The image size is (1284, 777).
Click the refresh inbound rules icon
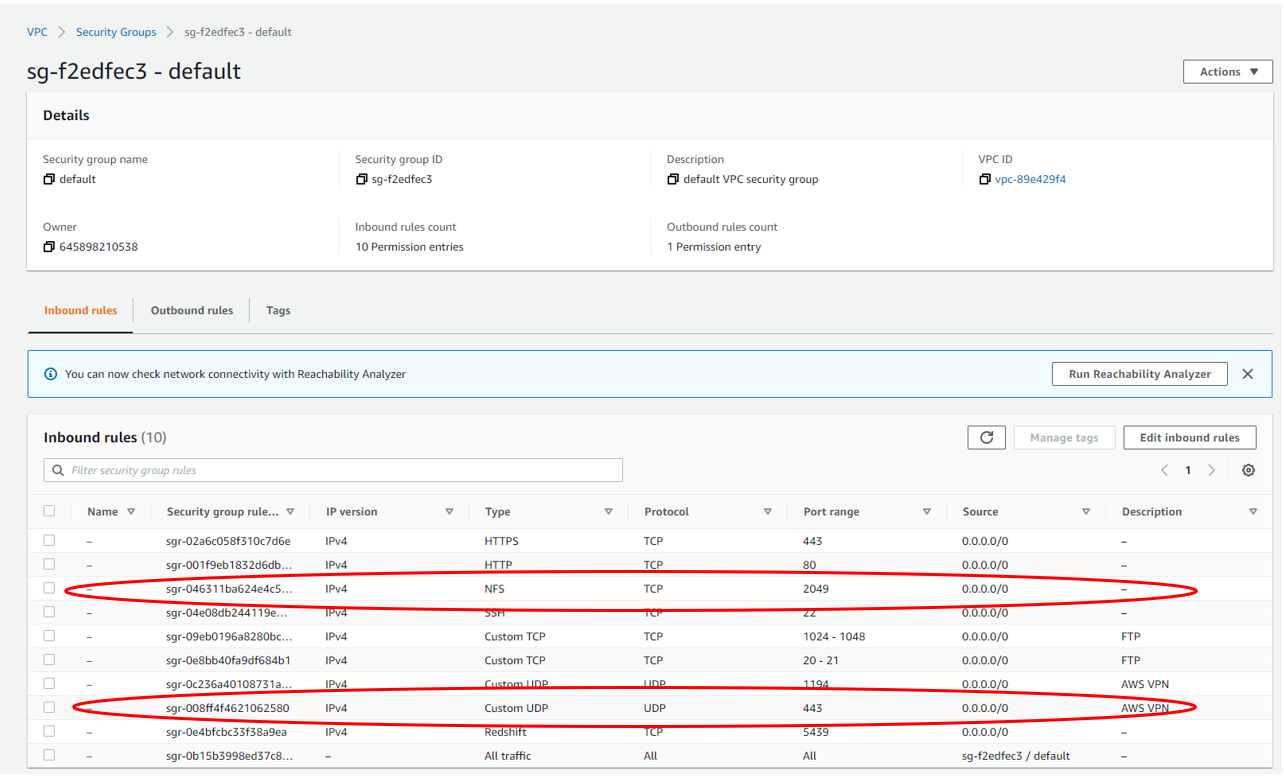[x=986, y=438]
